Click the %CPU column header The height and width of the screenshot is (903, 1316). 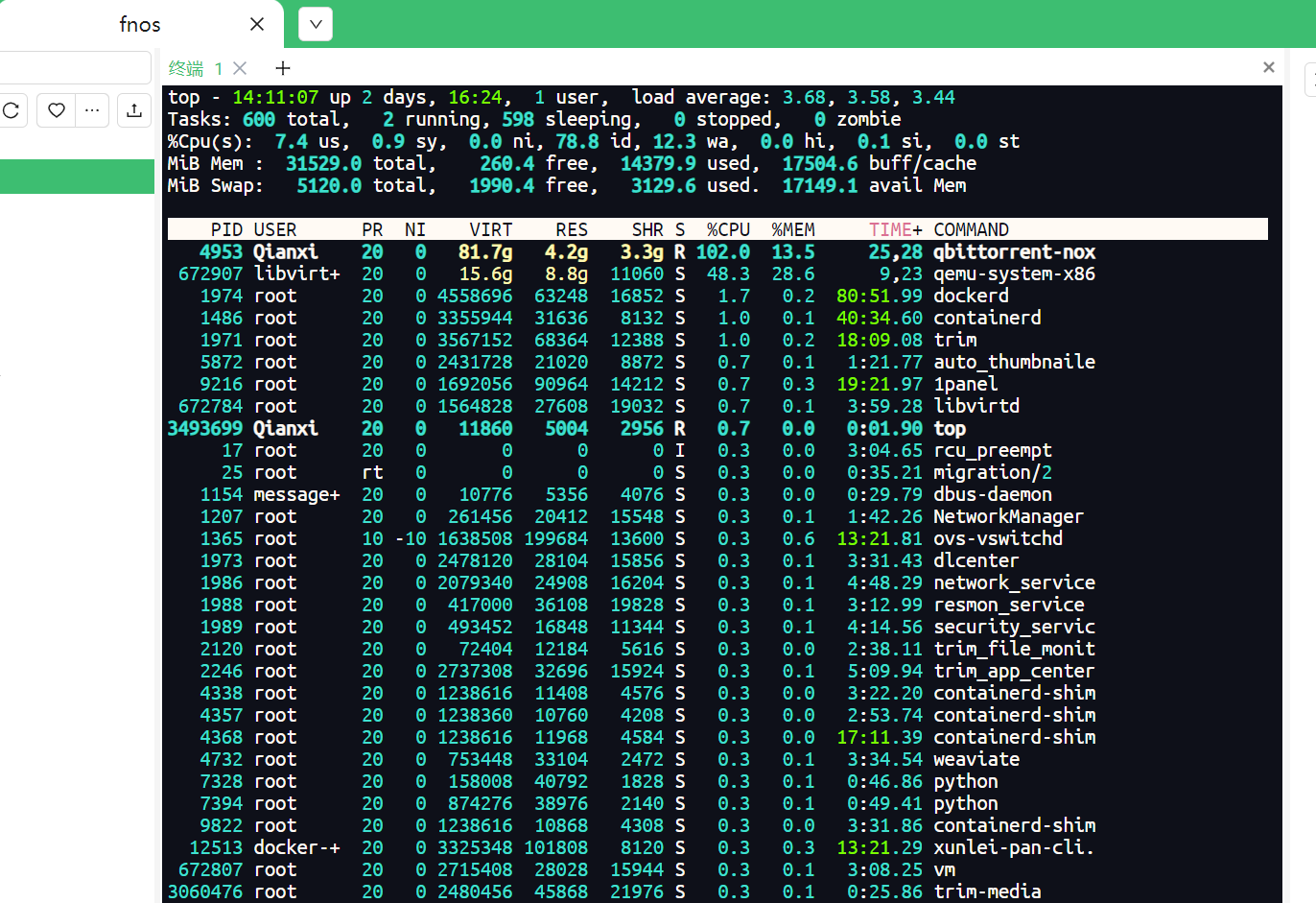pyautogui.click(x=728, y=230)
